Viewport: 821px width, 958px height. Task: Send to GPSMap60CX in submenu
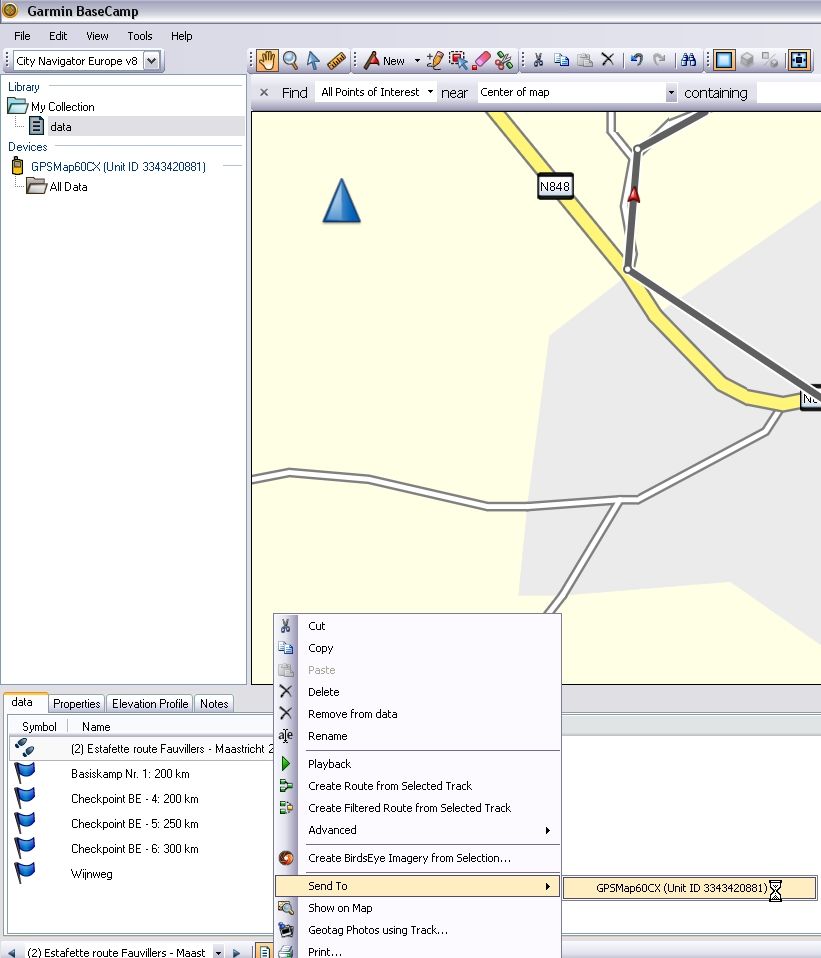[689, 888]
